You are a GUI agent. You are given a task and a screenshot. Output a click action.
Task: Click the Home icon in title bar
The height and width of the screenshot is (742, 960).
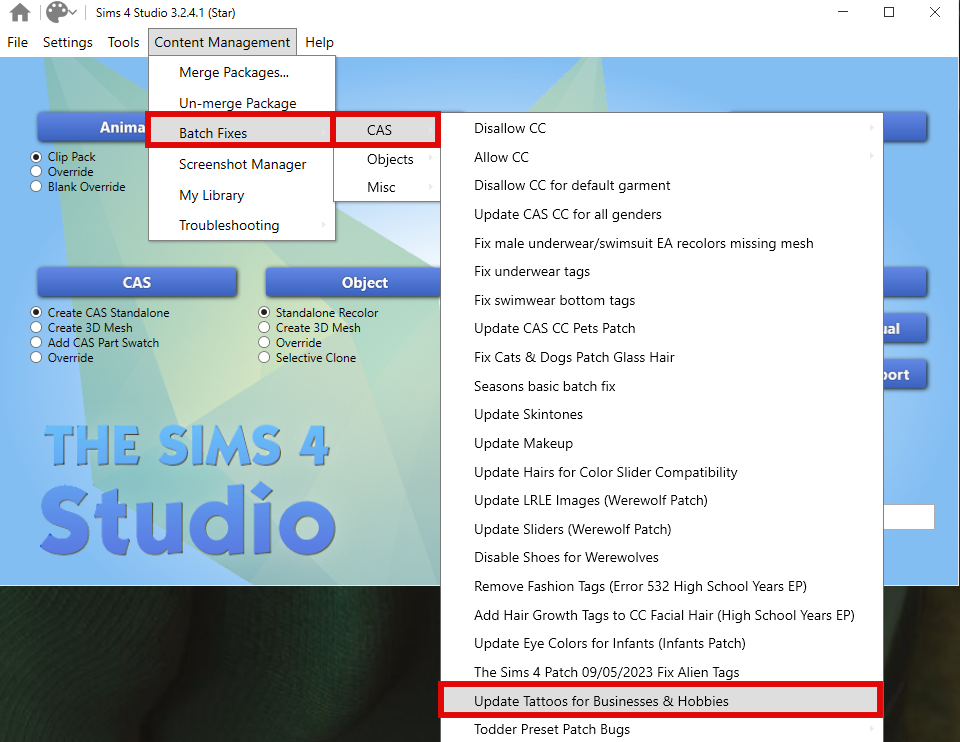(20, 12)
